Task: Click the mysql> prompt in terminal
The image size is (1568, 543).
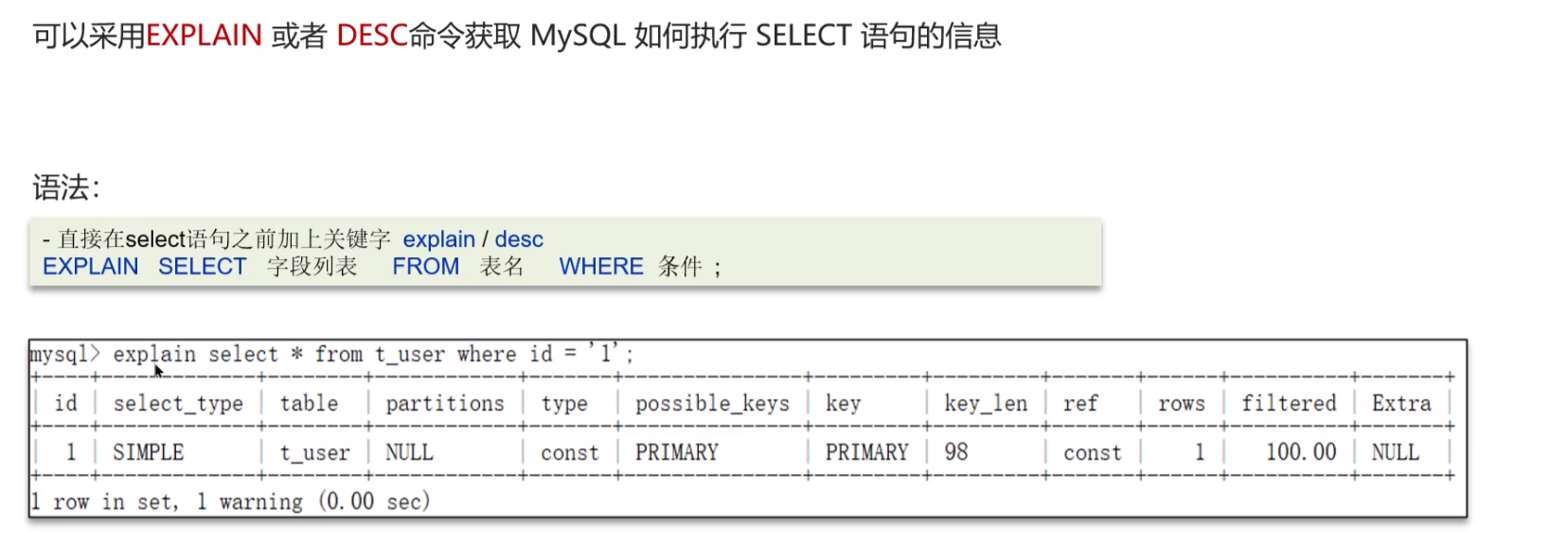Action: (64, 354)
